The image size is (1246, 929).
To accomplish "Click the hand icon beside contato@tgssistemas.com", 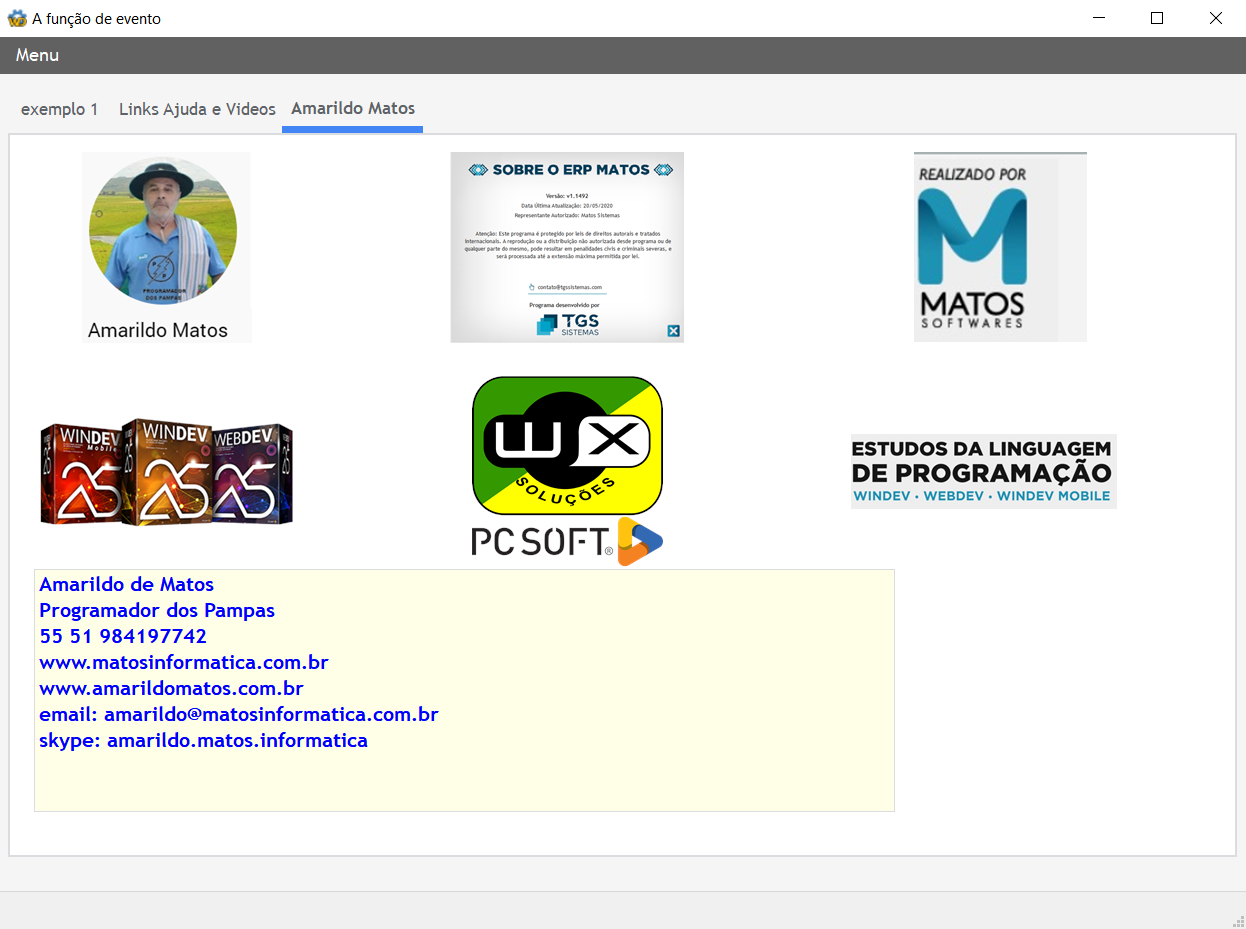I will 532,287.
